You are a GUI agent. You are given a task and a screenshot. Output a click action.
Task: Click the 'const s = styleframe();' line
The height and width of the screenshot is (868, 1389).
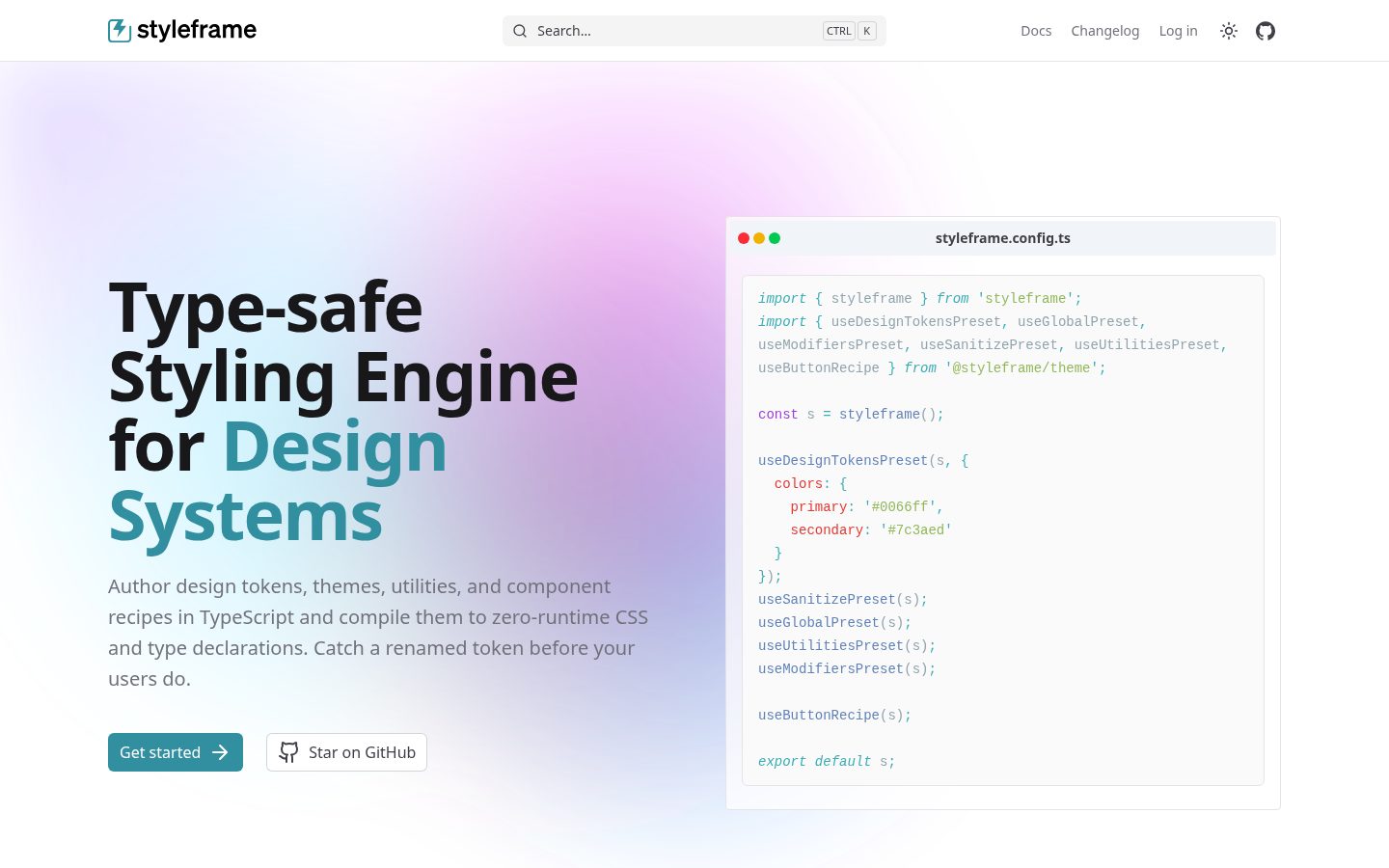851,414
